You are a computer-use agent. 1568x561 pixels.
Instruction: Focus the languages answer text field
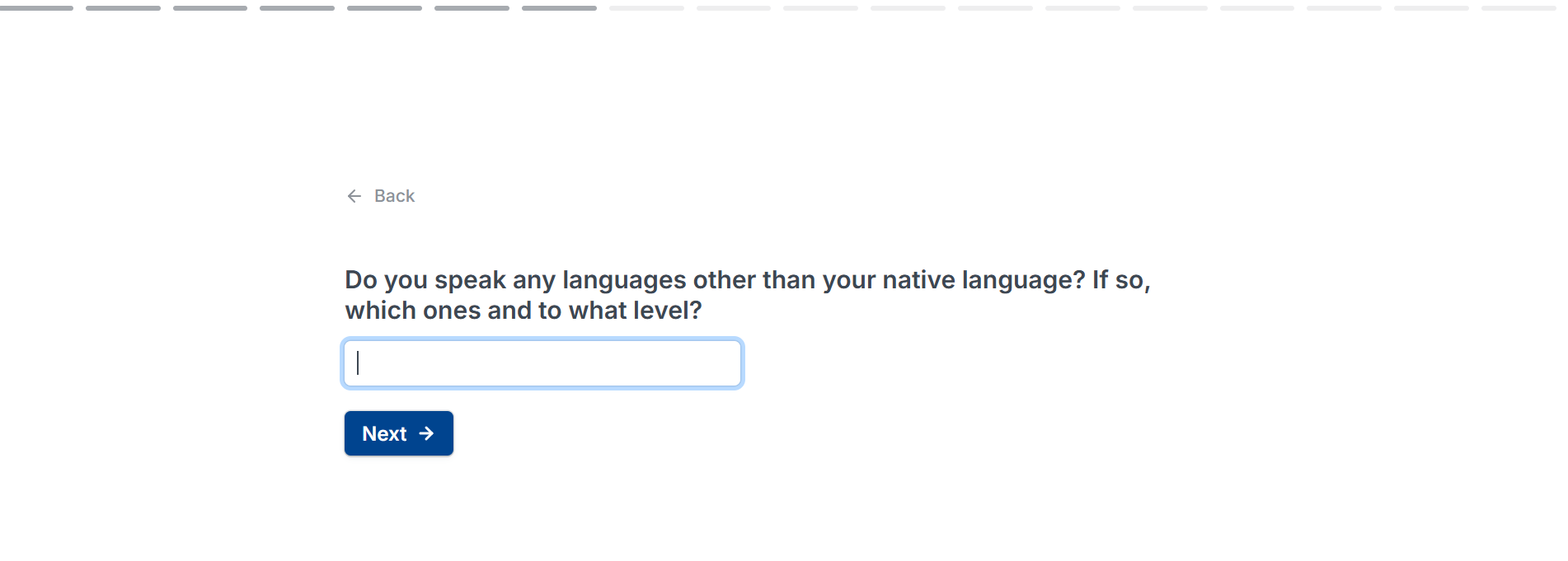542,363
